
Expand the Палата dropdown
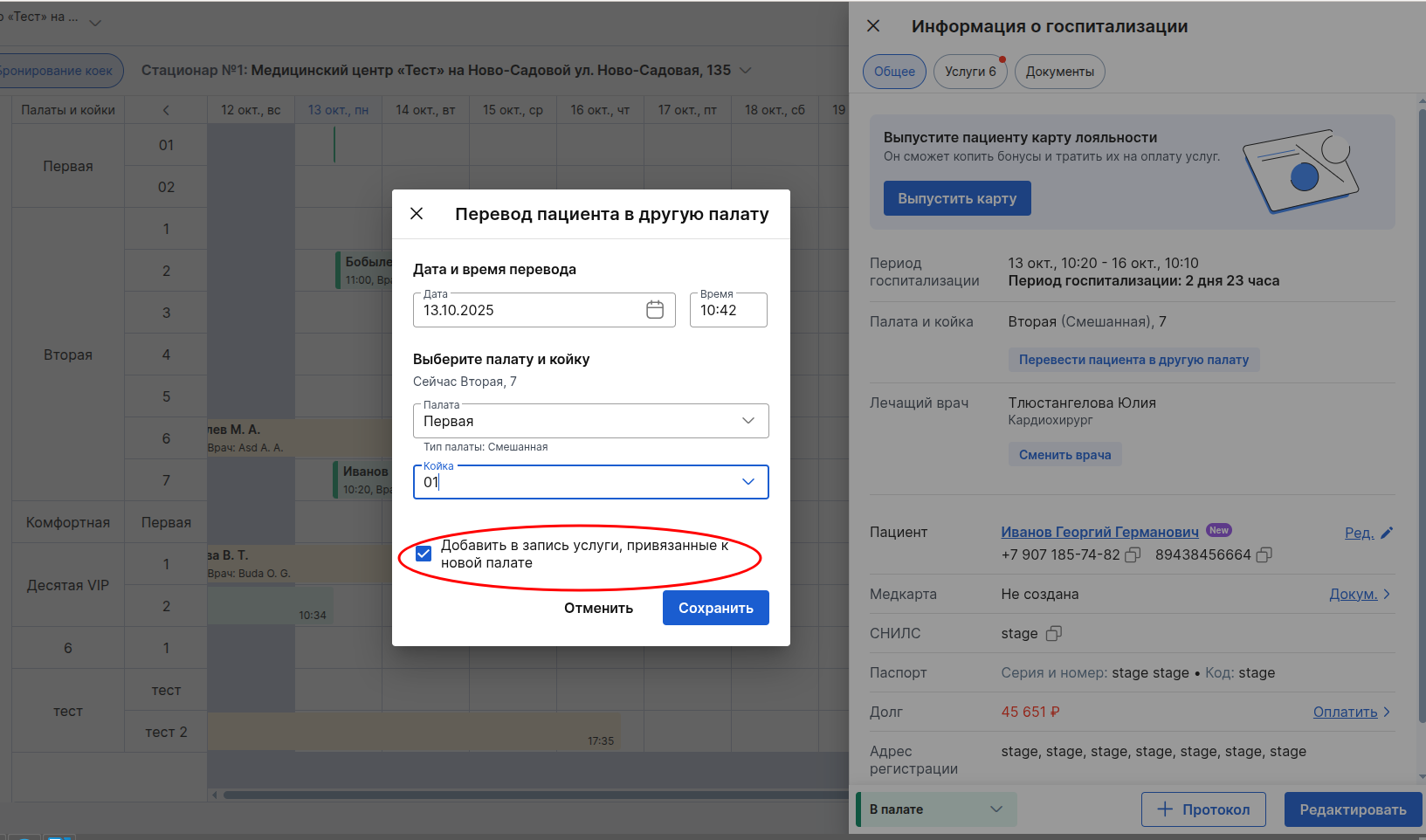pyautogui.click(x=747, y=421)
